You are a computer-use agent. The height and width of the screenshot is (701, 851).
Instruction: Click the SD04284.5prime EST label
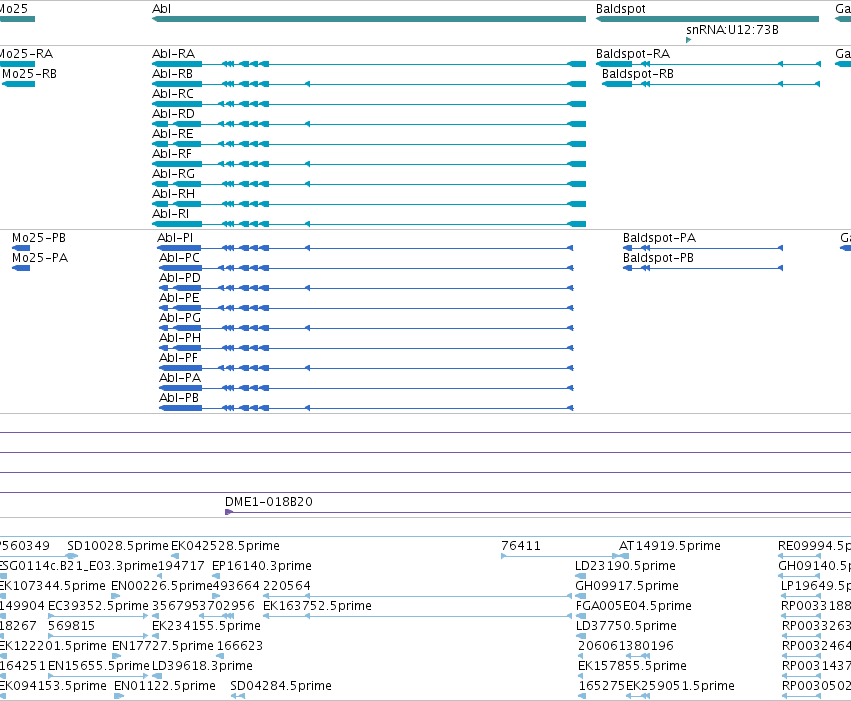click(281, 686)
